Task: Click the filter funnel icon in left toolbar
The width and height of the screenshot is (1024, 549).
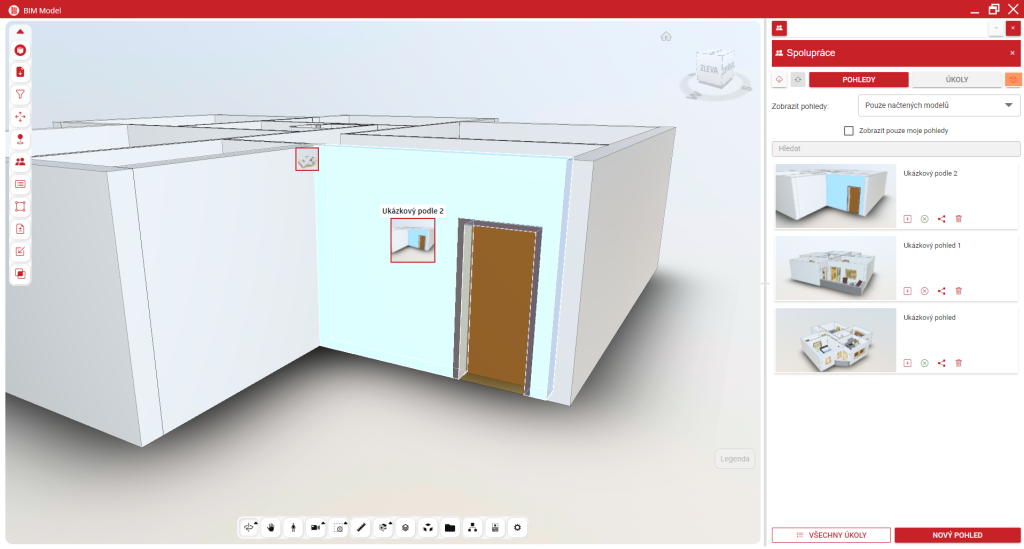Action: tap(20, 94)
